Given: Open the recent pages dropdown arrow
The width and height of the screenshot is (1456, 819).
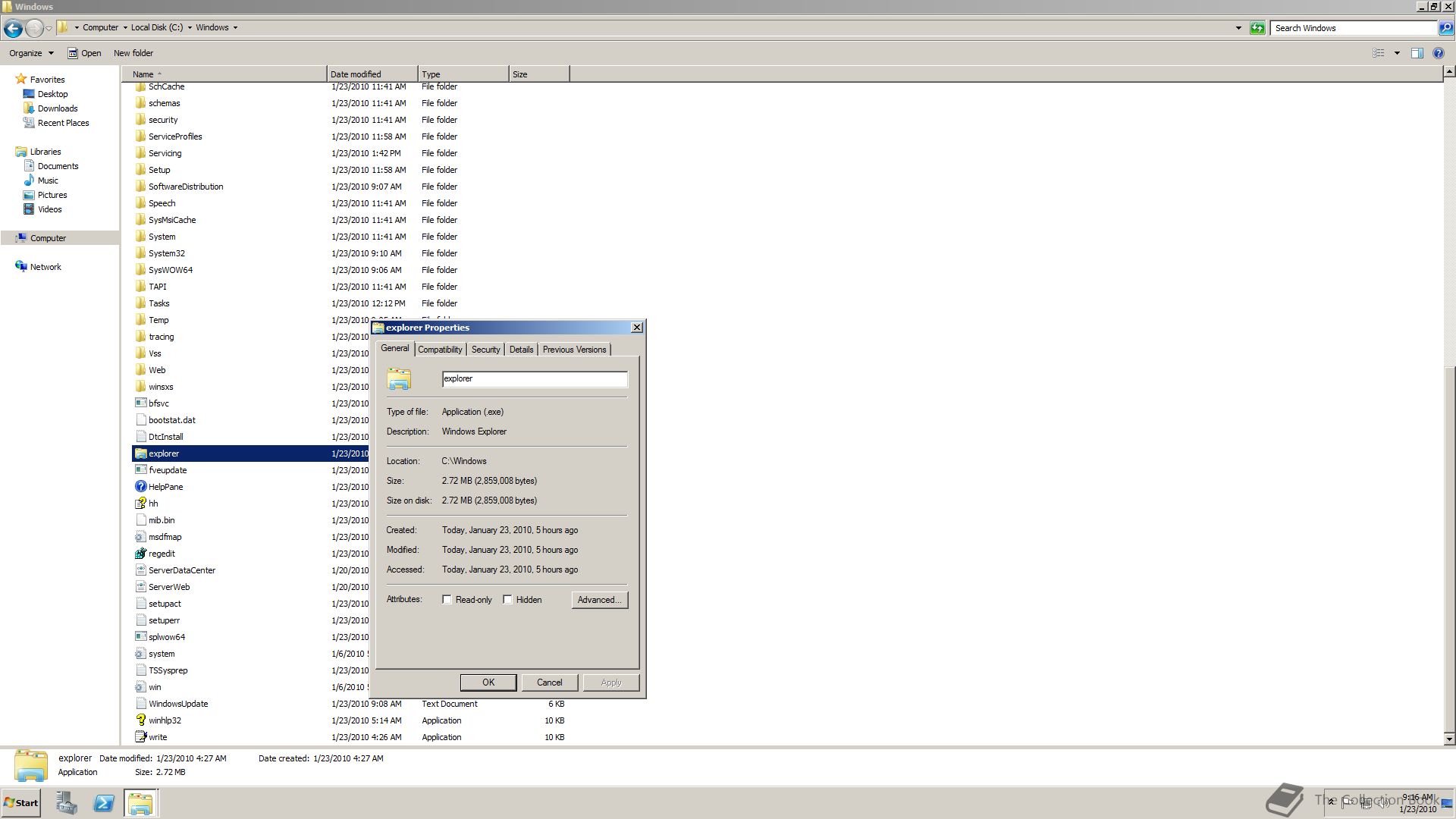Looking at the screenshot, I should (x=49, y=28).
